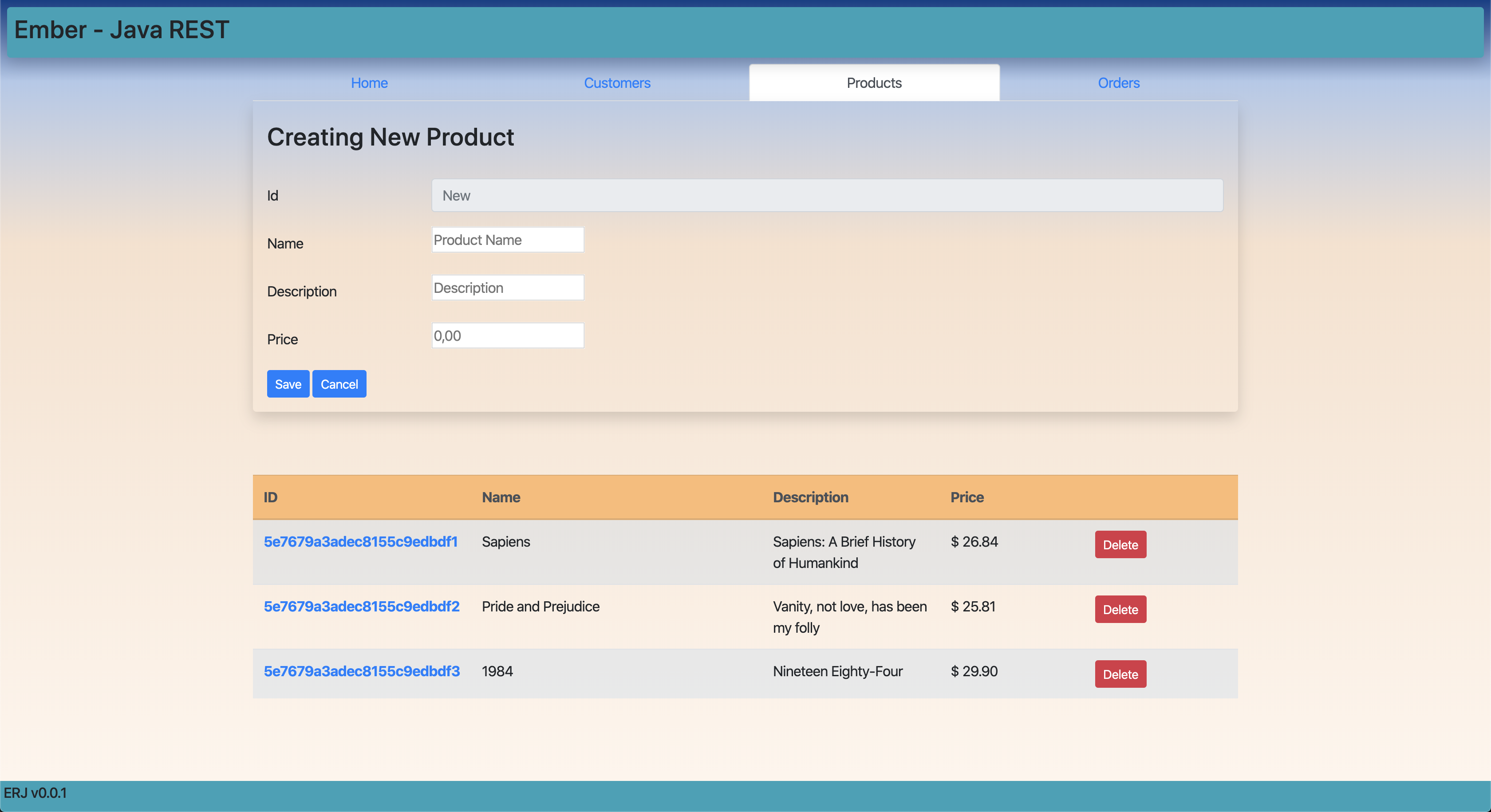The height and width of the screenshot is (812, 1491).
Task: Open product link 5e7679a3adec8155c9edbdf2
Action: pyautogui.click(x=362, y=607)
